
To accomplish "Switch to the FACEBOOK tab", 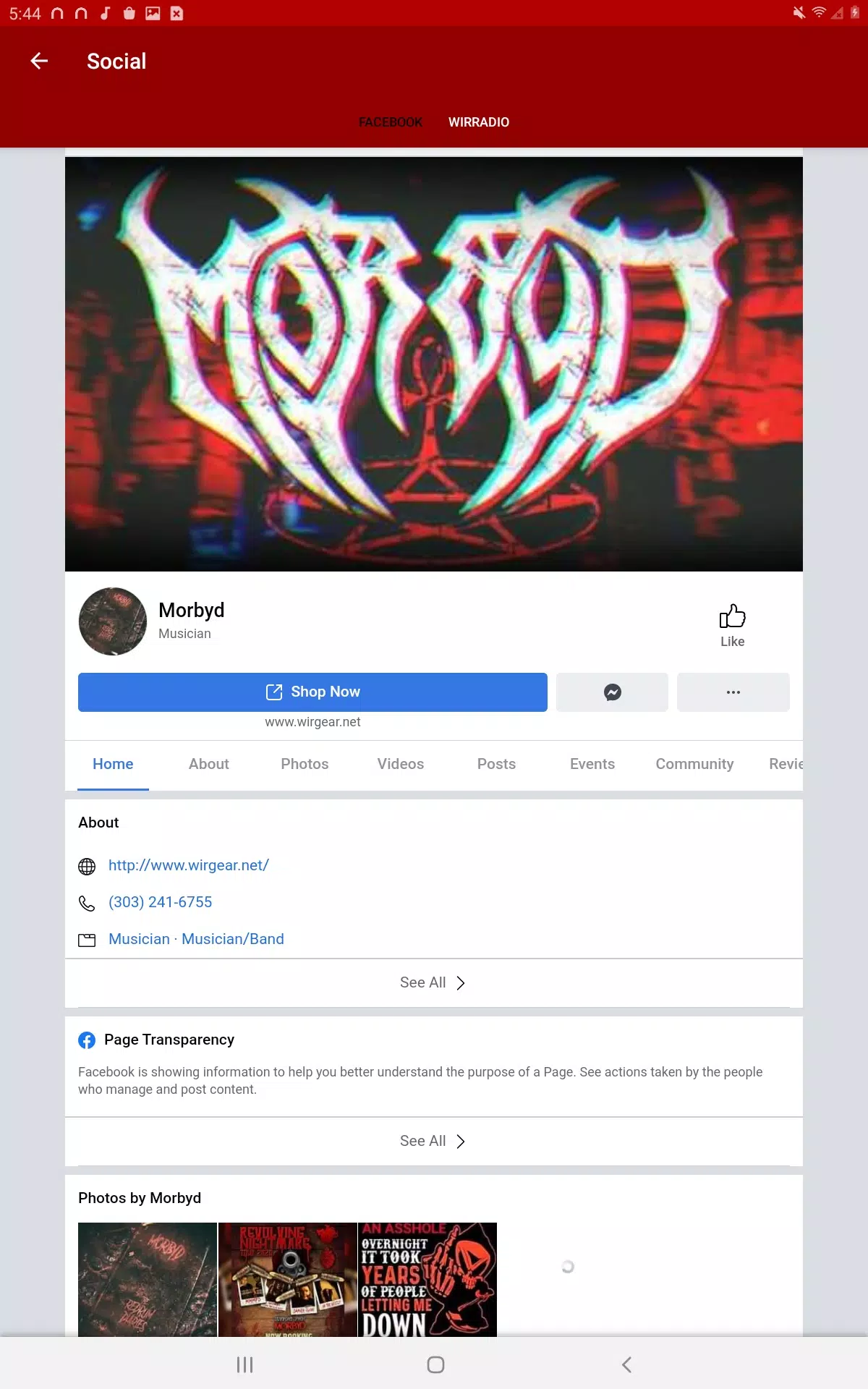I will tap(391, 122).
